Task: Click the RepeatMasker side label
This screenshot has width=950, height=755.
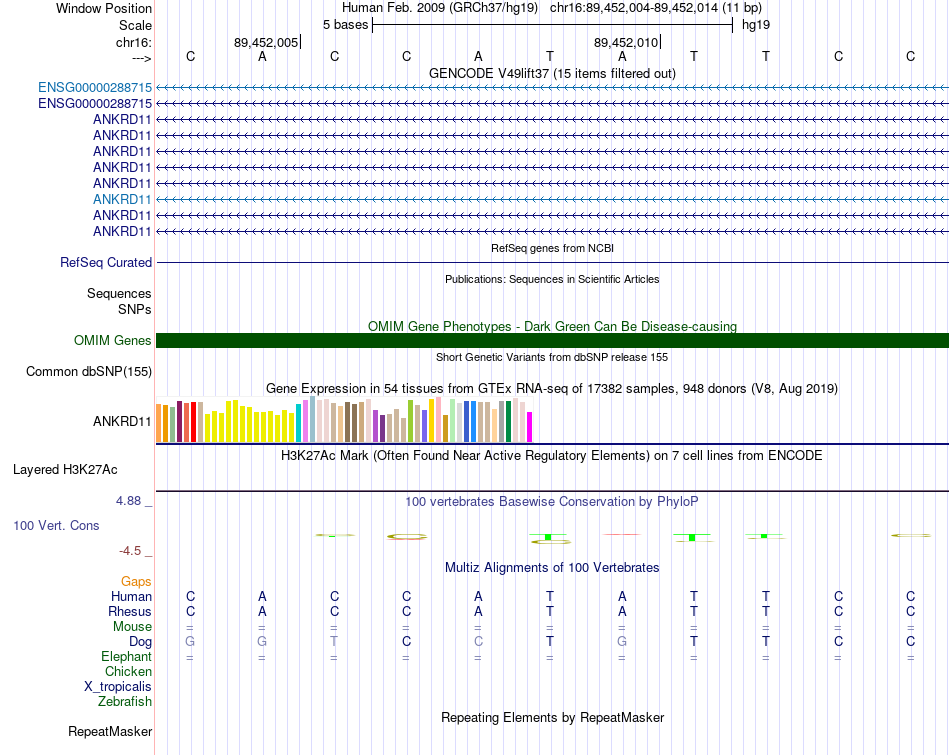Action: pos(110,731)
